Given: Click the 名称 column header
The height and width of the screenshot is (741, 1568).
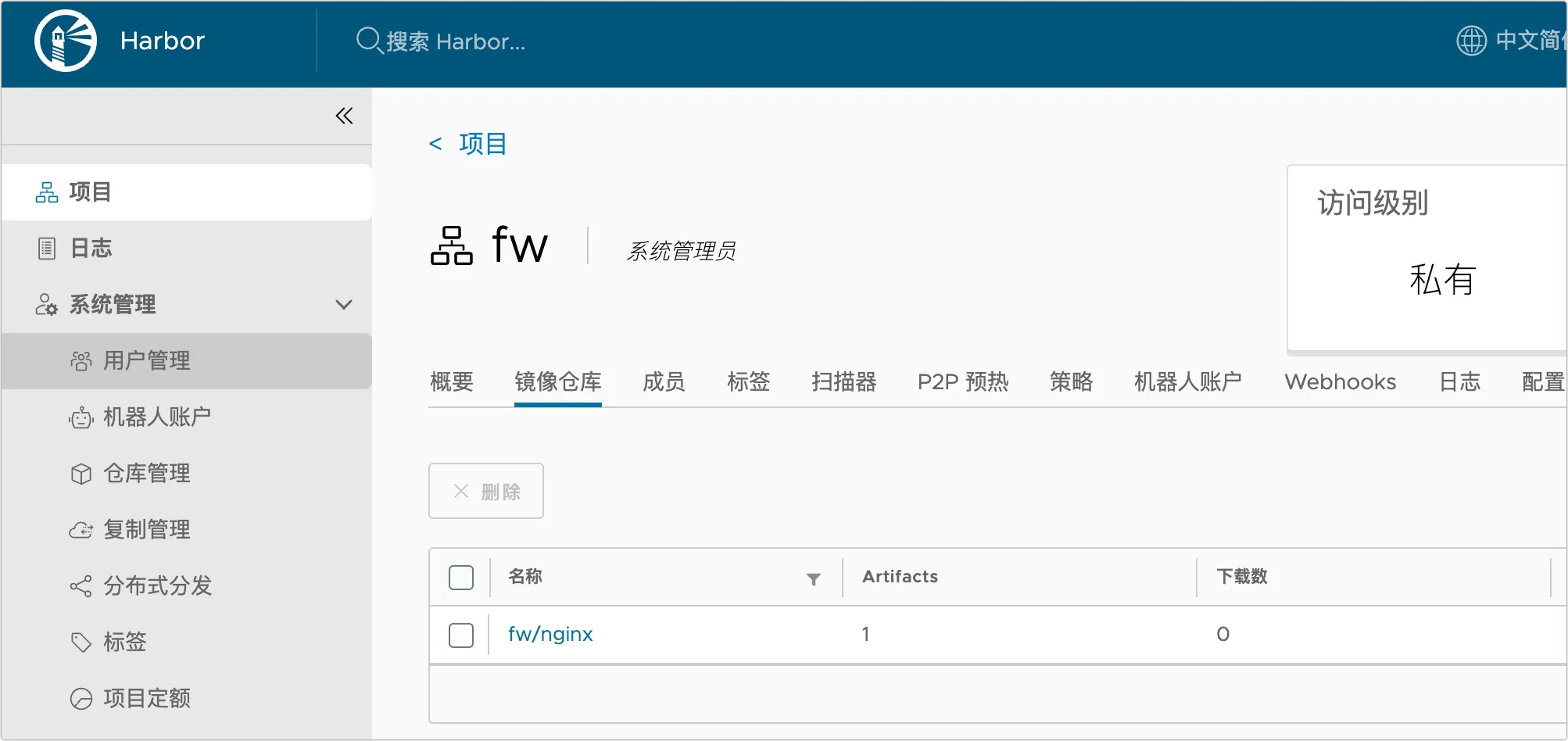Looking at the screenshot, I should [525, 577].
